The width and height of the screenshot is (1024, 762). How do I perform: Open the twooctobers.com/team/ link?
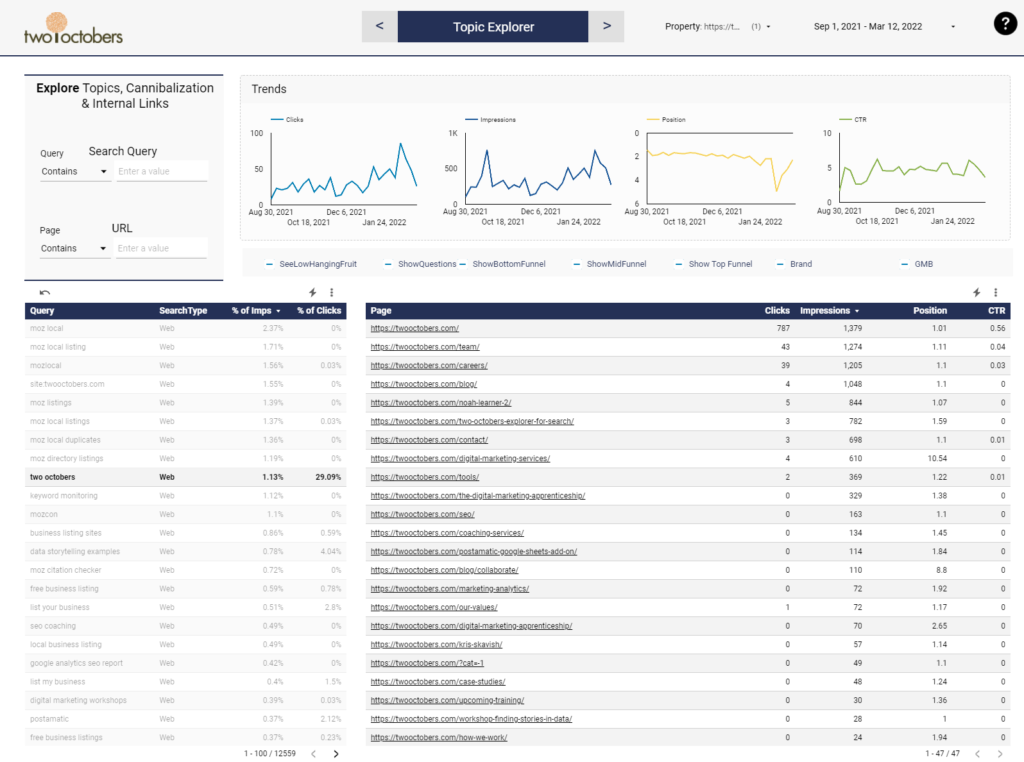[425, 347]
